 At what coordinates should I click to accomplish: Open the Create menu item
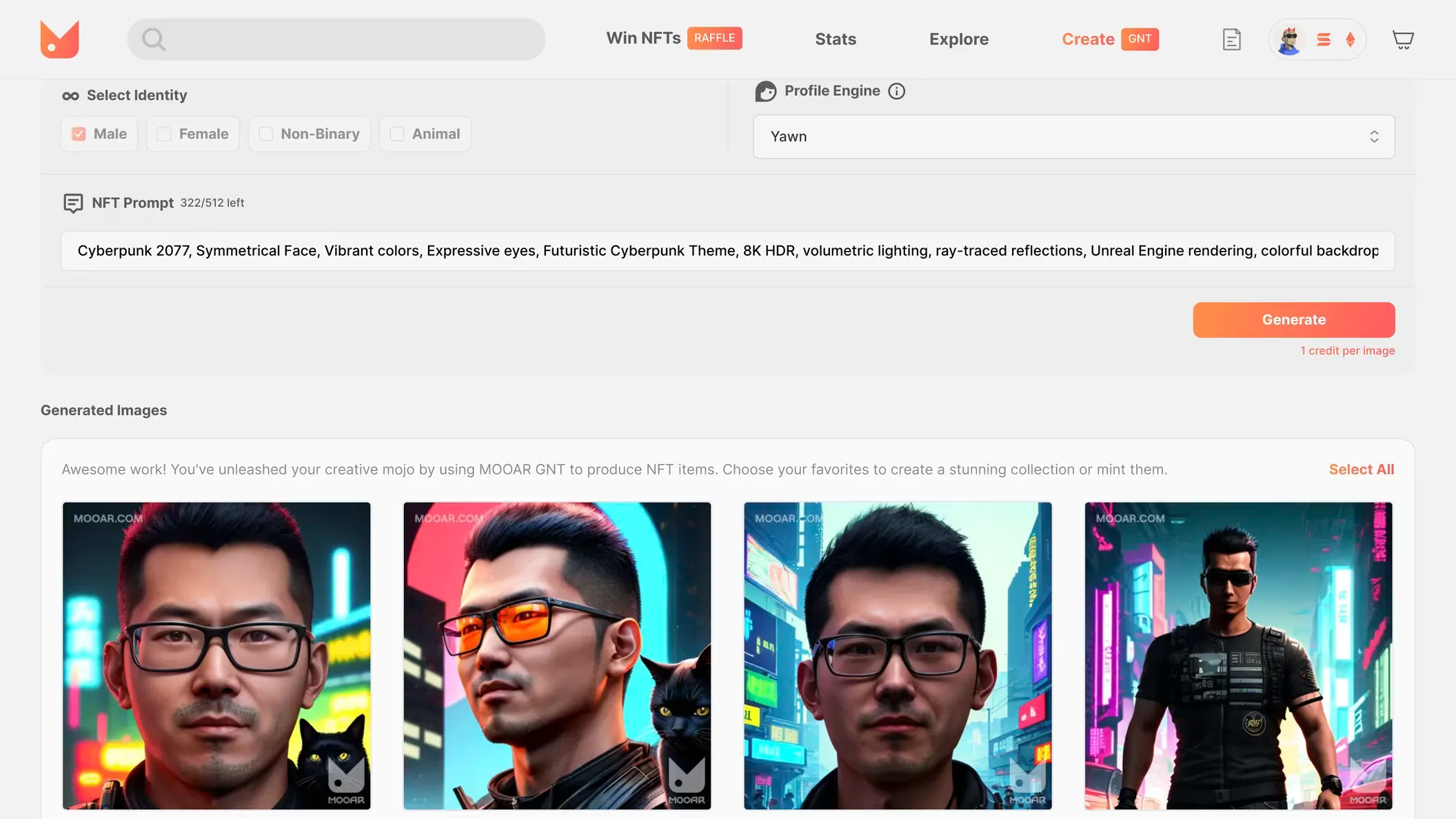click(1088, 39)
